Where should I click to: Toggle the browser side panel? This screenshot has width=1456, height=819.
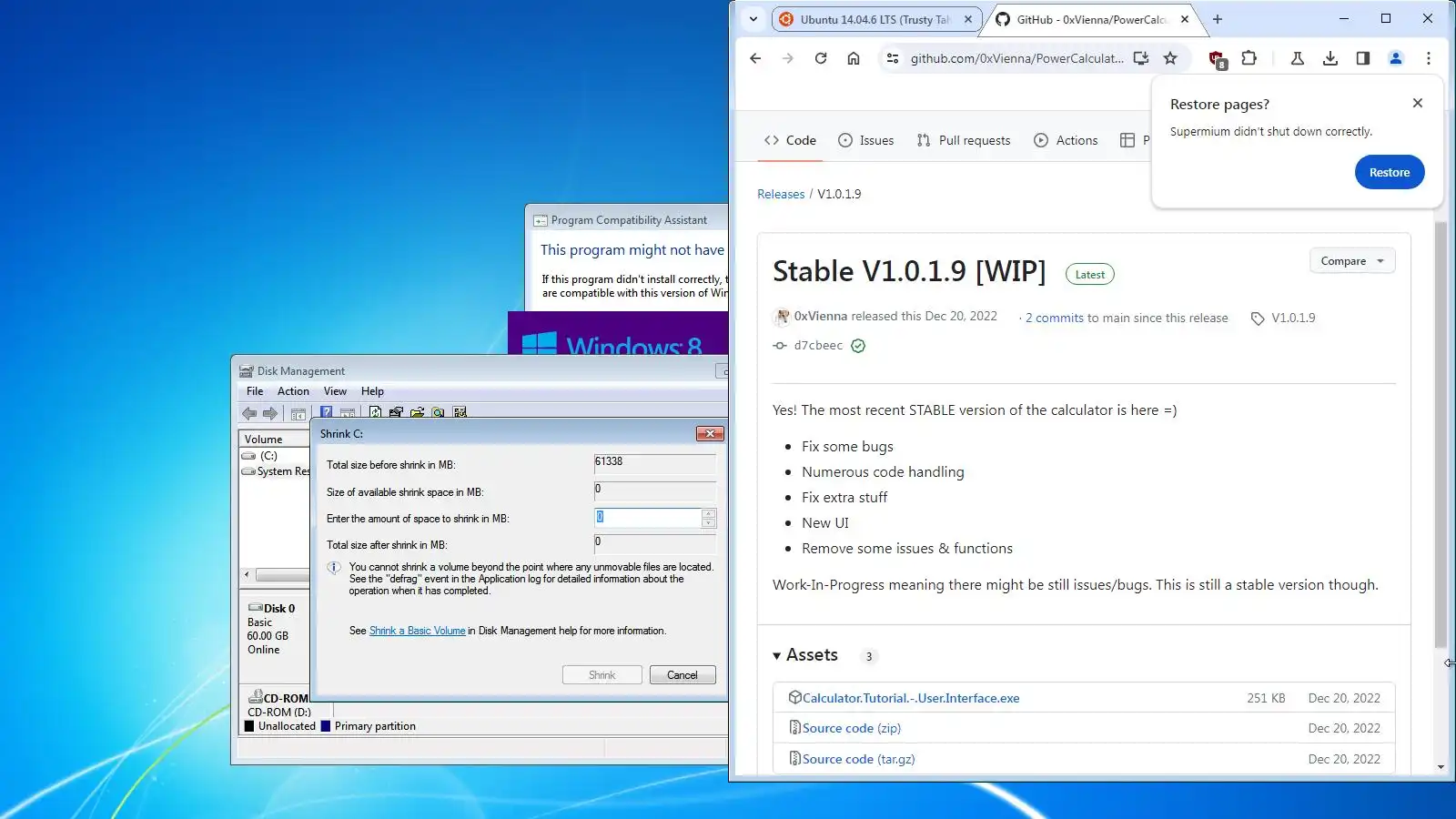pos(1363,58)
